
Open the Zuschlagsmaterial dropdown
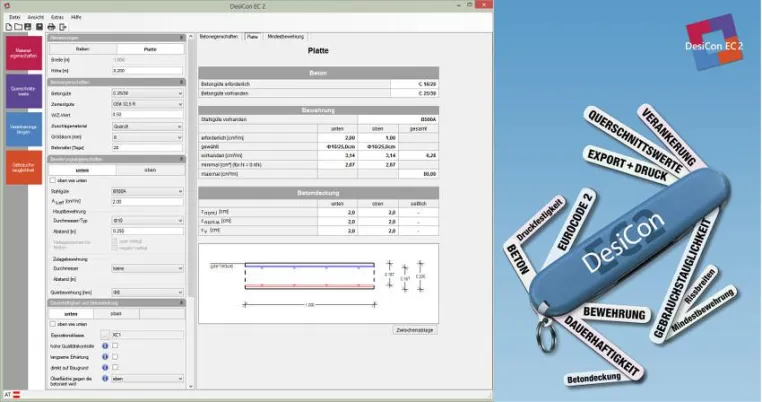coord(147,126)
